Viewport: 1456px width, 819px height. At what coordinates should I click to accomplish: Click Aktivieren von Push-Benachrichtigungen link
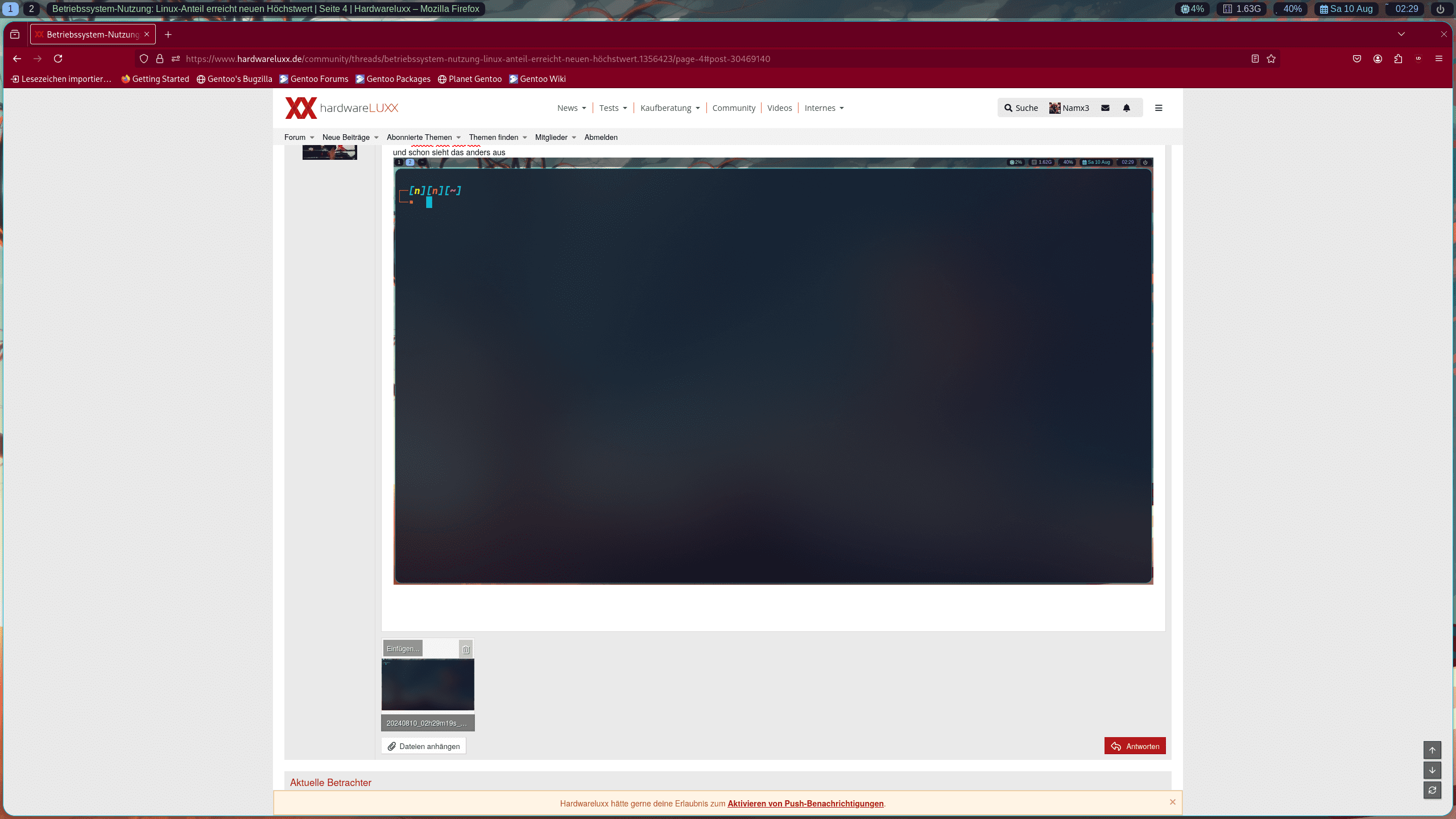pos(805,804)
